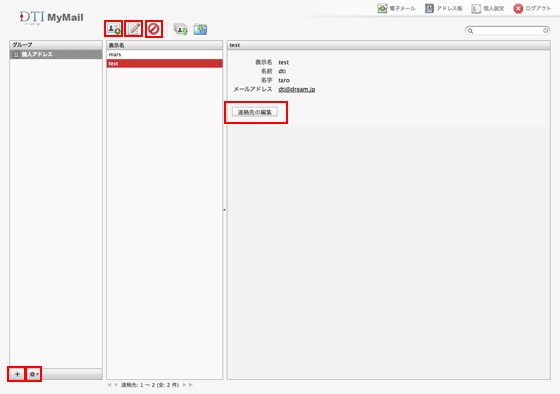
Task: Open the group gear options menu
Action: click(x=34, y=374)
